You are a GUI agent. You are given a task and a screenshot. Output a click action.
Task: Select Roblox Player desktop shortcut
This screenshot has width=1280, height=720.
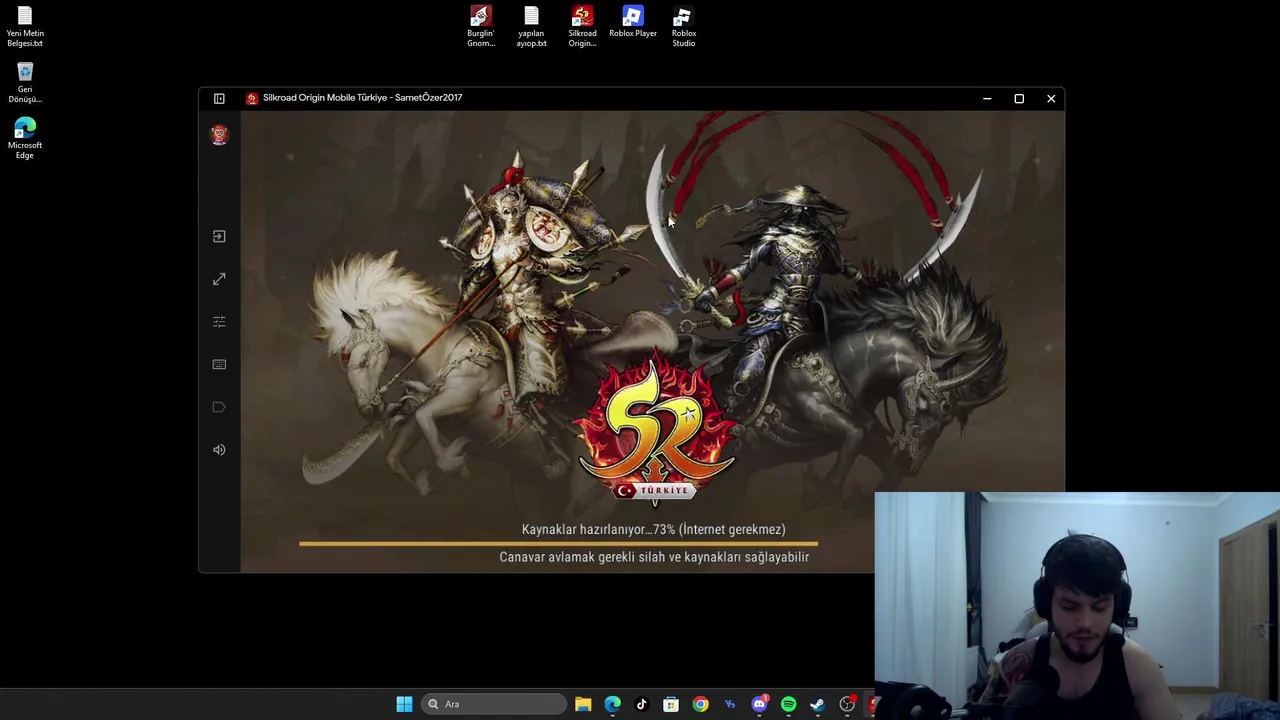[x=633, y=22]
